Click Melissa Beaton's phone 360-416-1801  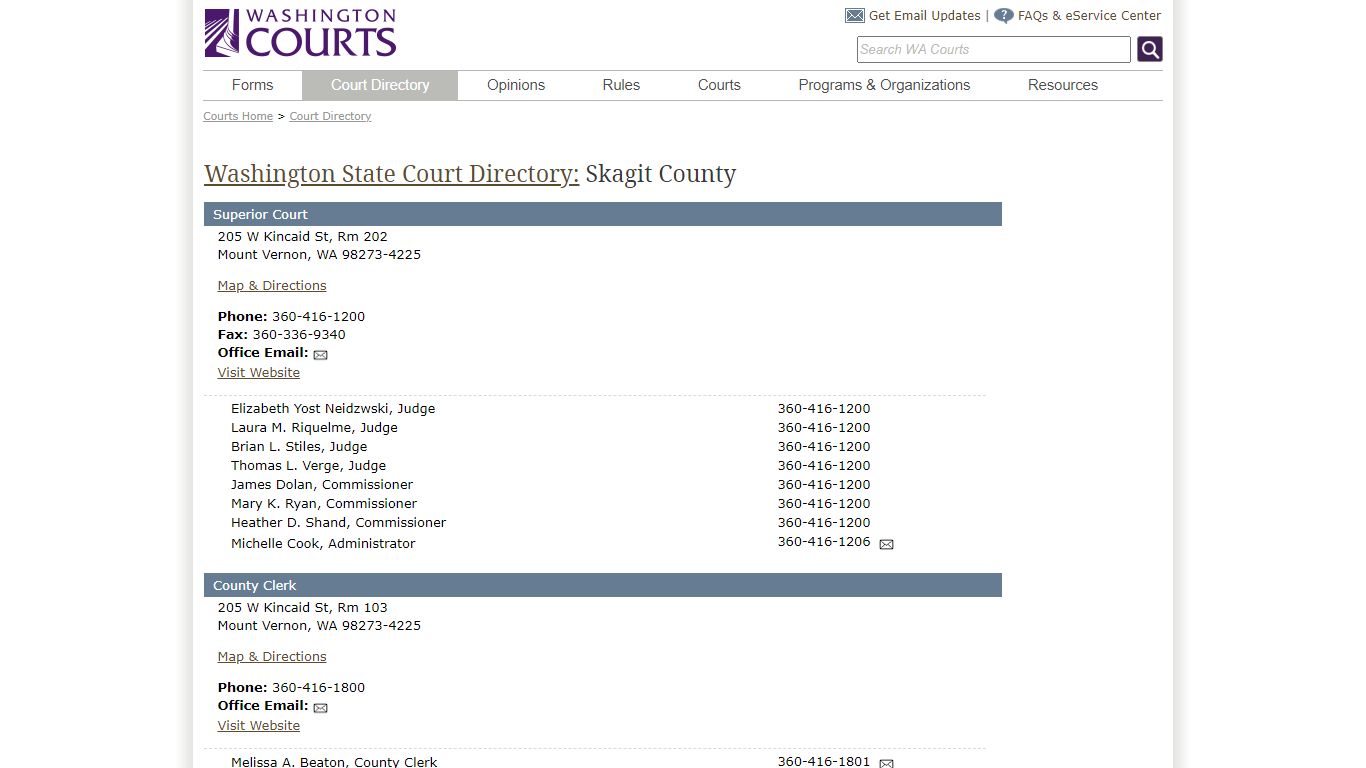[824, 761]
